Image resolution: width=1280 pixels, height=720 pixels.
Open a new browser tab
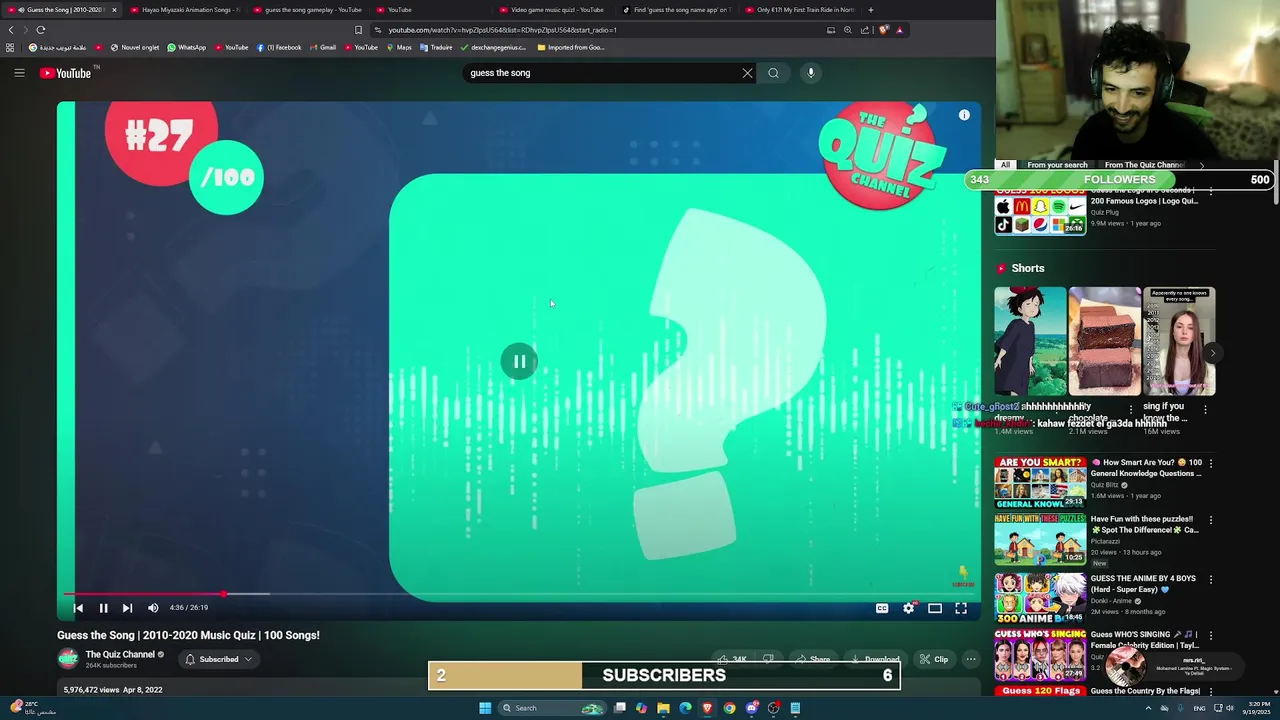(x=871, y=10)
